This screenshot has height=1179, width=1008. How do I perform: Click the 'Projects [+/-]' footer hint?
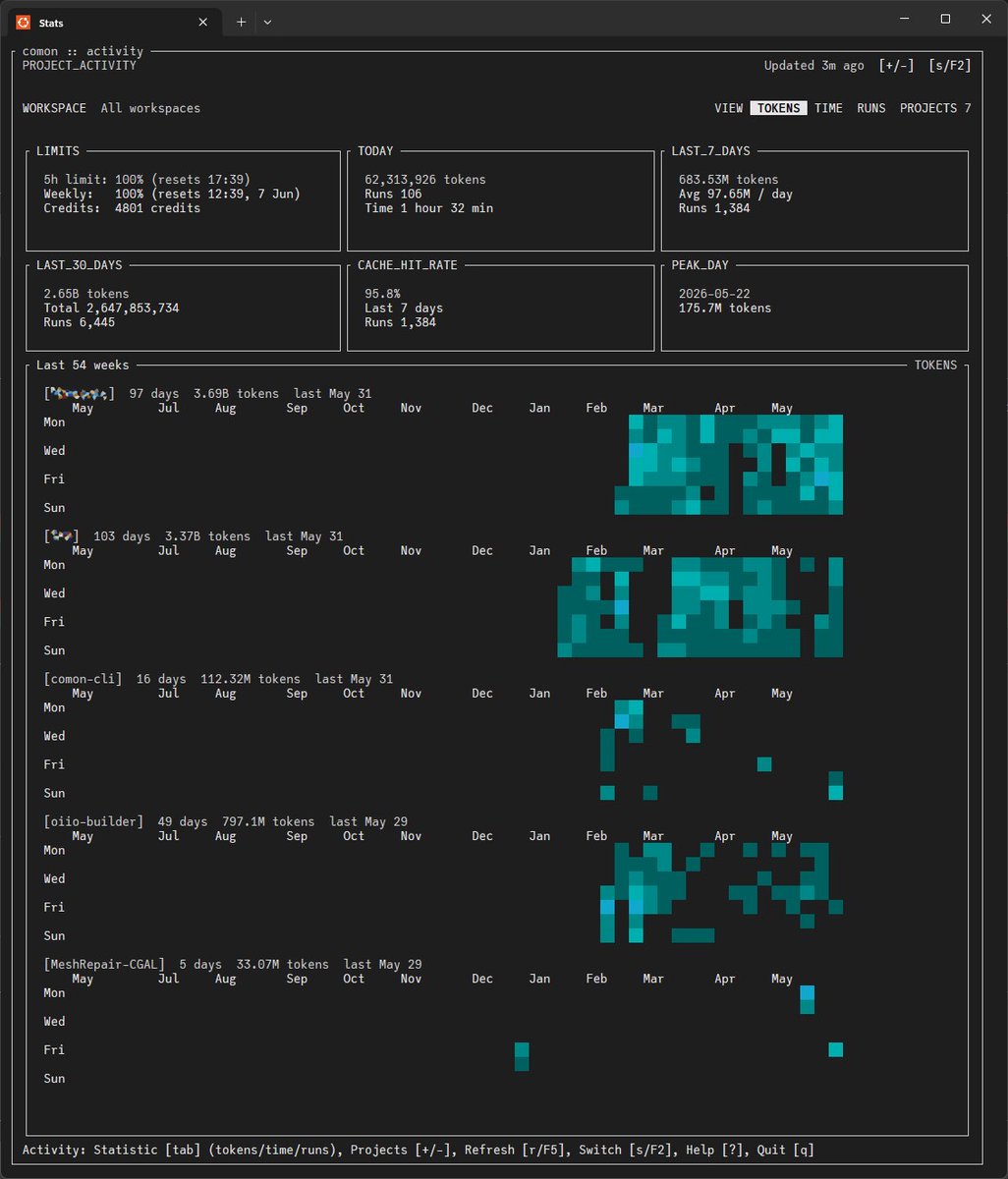pos(400,1150)
